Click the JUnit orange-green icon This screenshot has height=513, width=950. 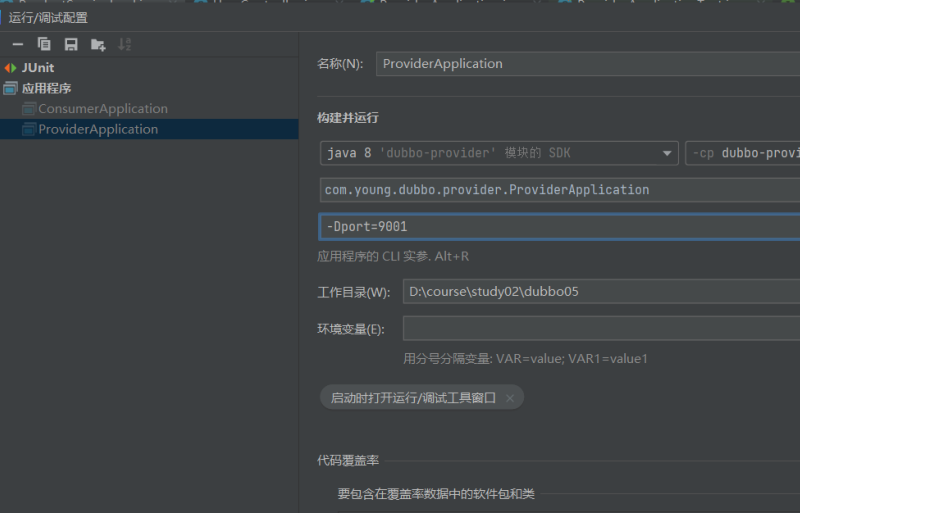(x=11, y=68)
